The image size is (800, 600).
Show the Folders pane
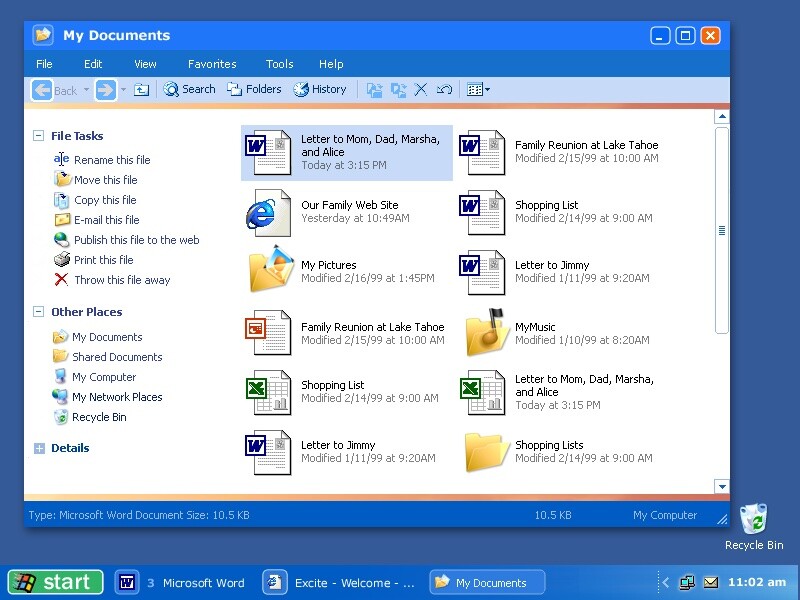[254, 89]
